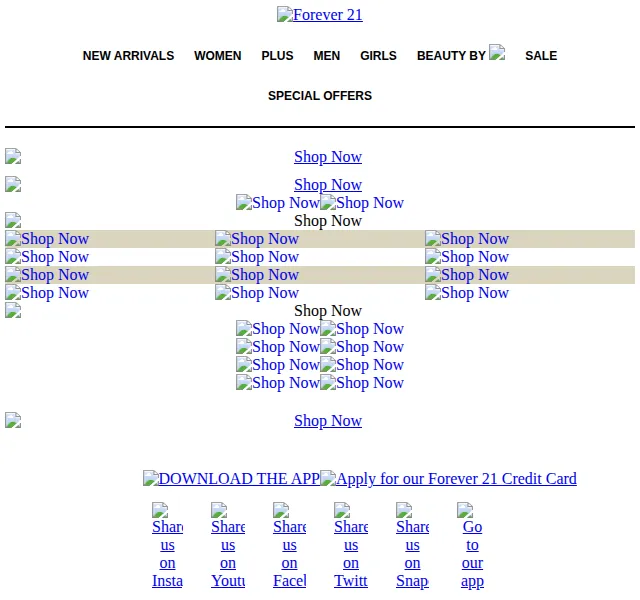Click the Go to our app link
The width and height of the screenshot is (640, 600).
click(472, 546)
